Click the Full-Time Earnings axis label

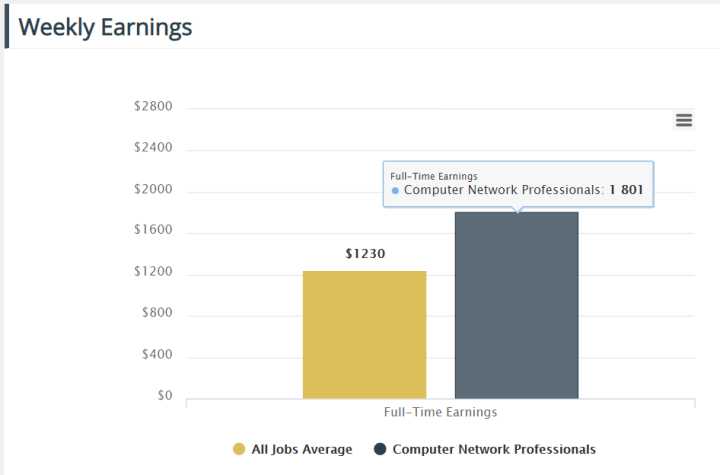(x=440, y=412)
